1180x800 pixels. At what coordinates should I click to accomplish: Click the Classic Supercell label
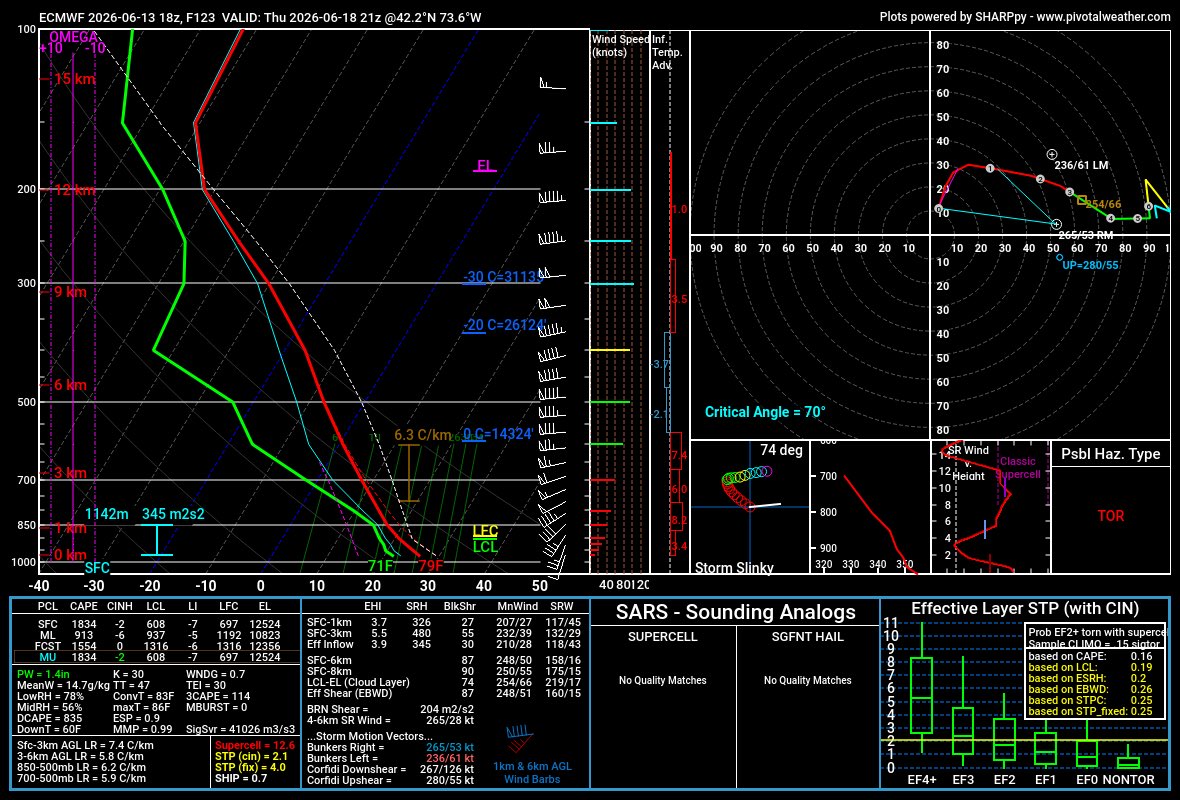click(1017, 467)
